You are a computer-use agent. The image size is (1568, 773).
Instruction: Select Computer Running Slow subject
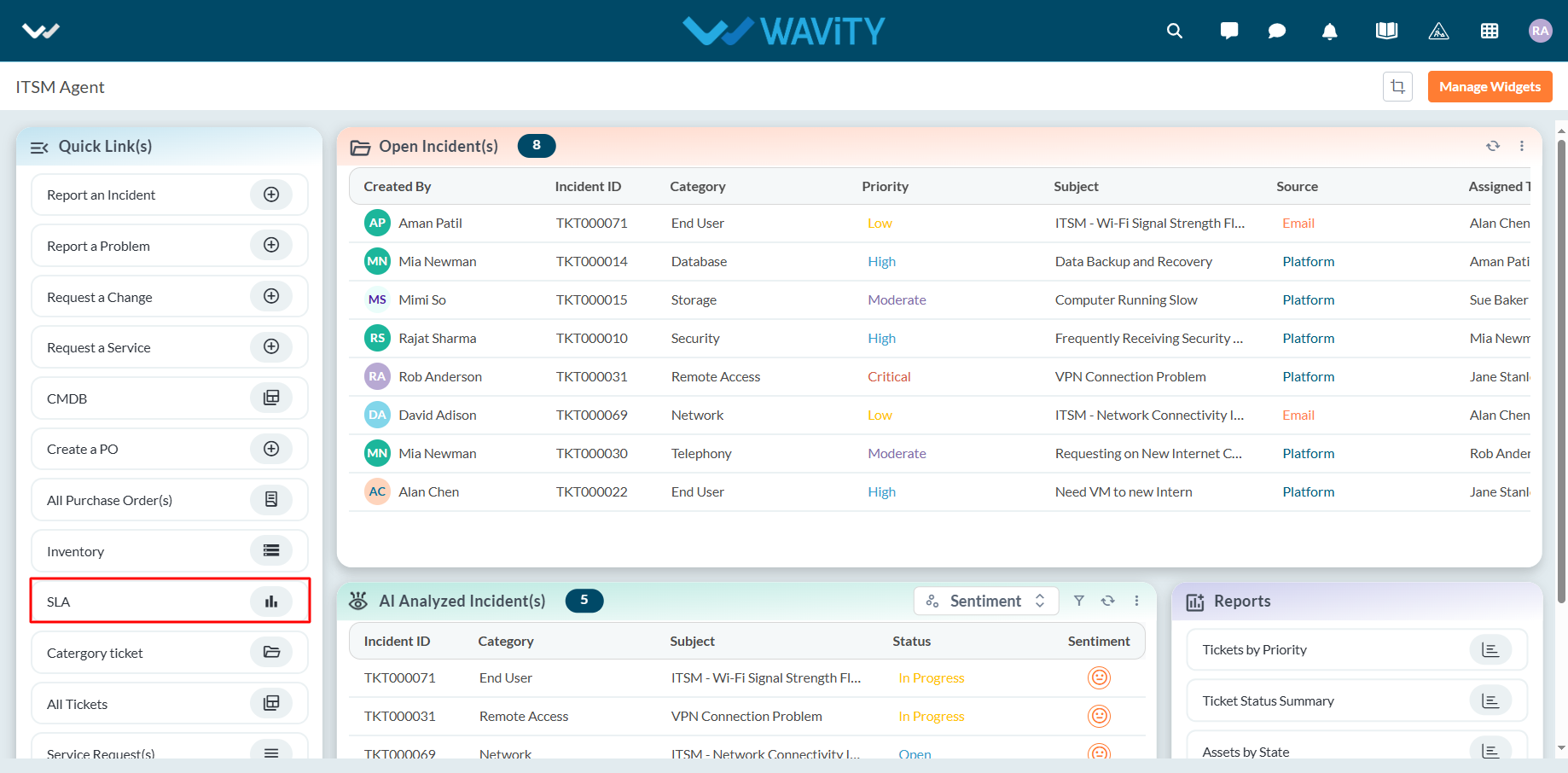coord(1126,299)
